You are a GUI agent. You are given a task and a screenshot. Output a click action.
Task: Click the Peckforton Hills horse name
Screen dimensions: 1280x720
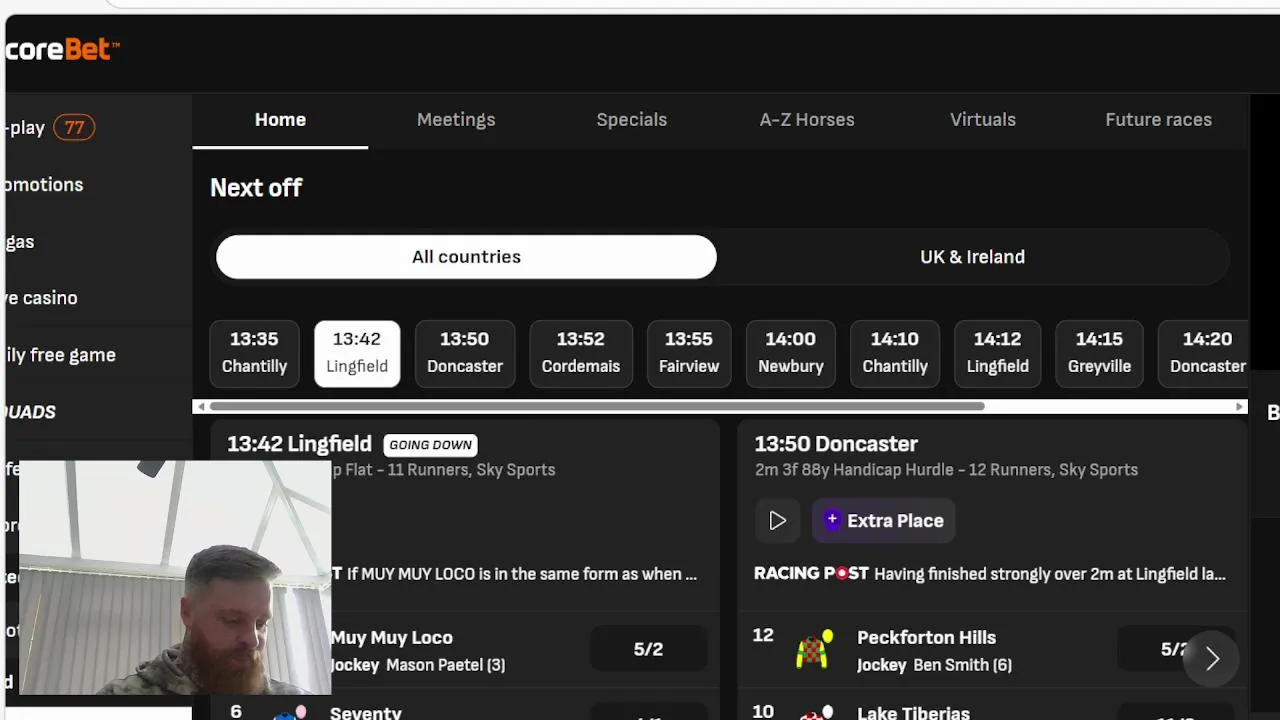click(926, 638)
